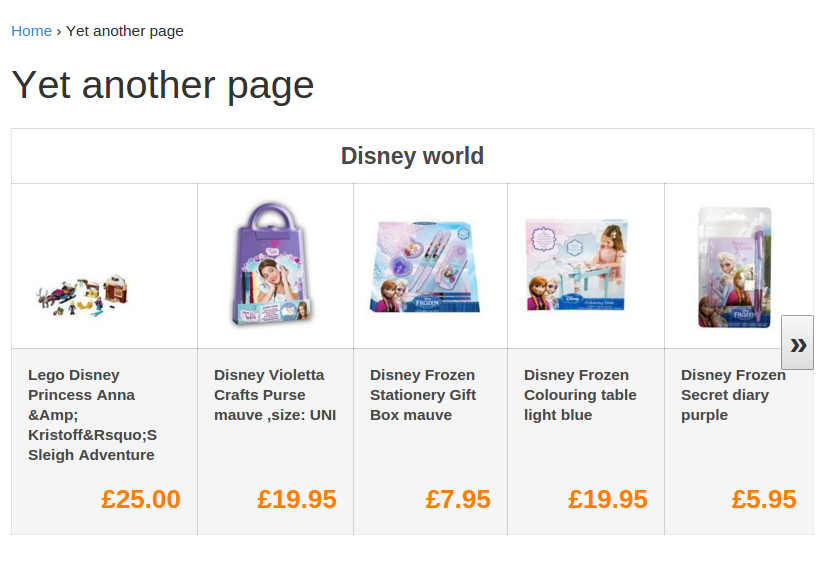Click Lego Disney Princess Anna product title
The image size is (835, 566).
[x=93, y=415]
